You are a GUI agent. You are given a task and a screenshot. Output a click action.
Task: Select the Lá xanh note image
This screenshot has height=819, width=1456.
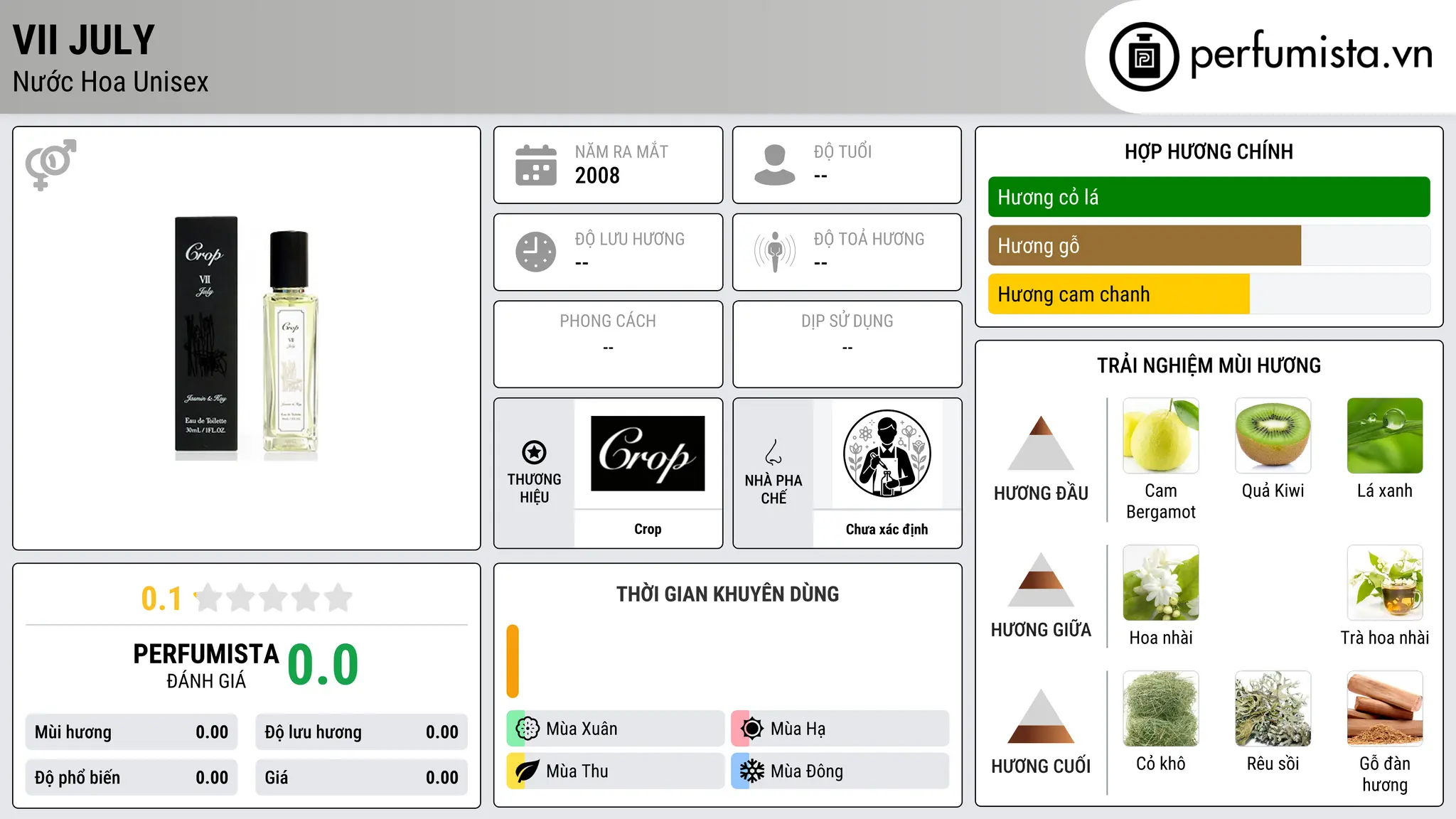tap(1385, 436)
